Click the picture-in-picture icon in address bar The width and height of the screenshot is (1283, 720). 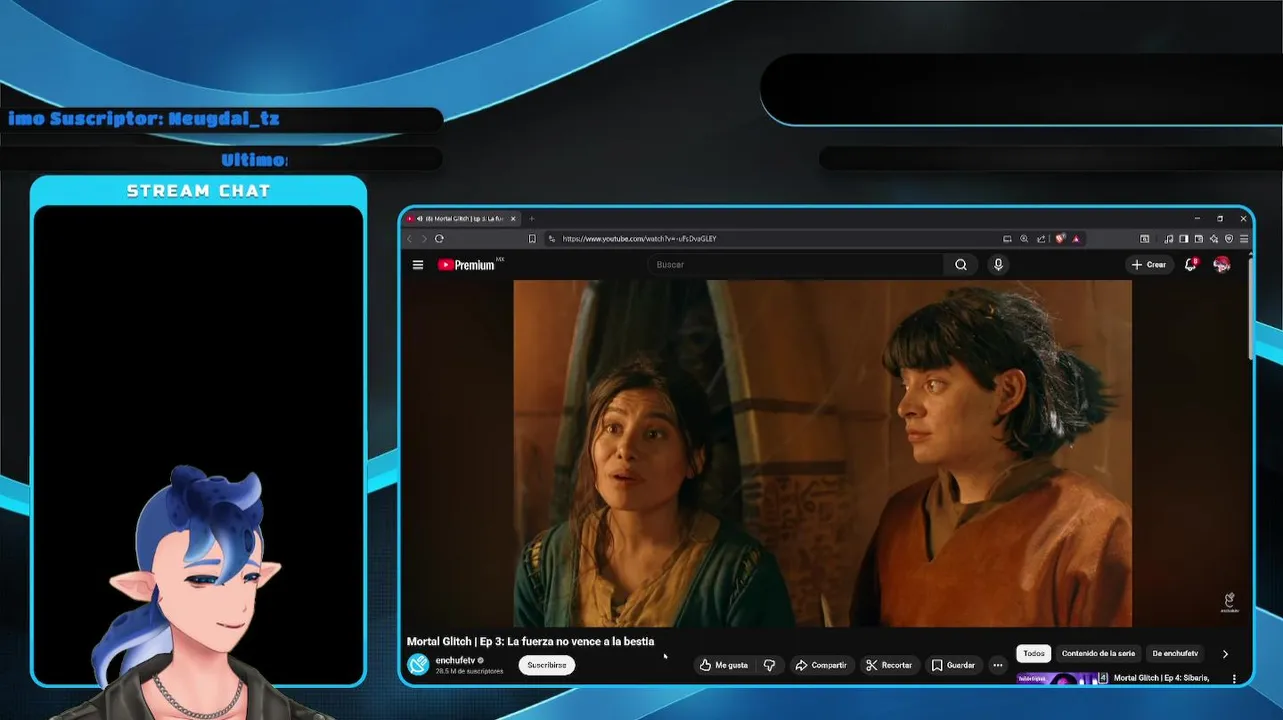pos(1007,239)
